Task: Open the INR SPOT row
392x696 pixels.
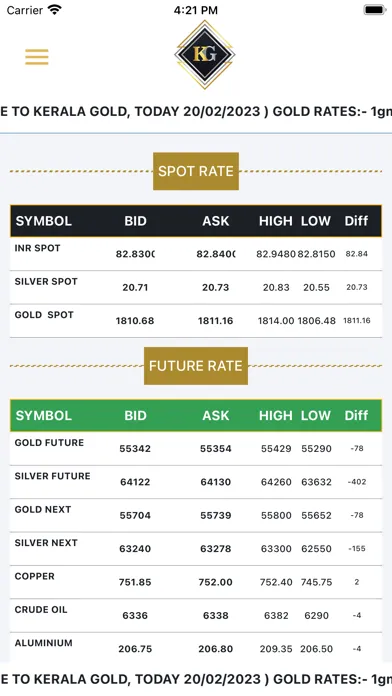Action: click(x=196, y=254)
